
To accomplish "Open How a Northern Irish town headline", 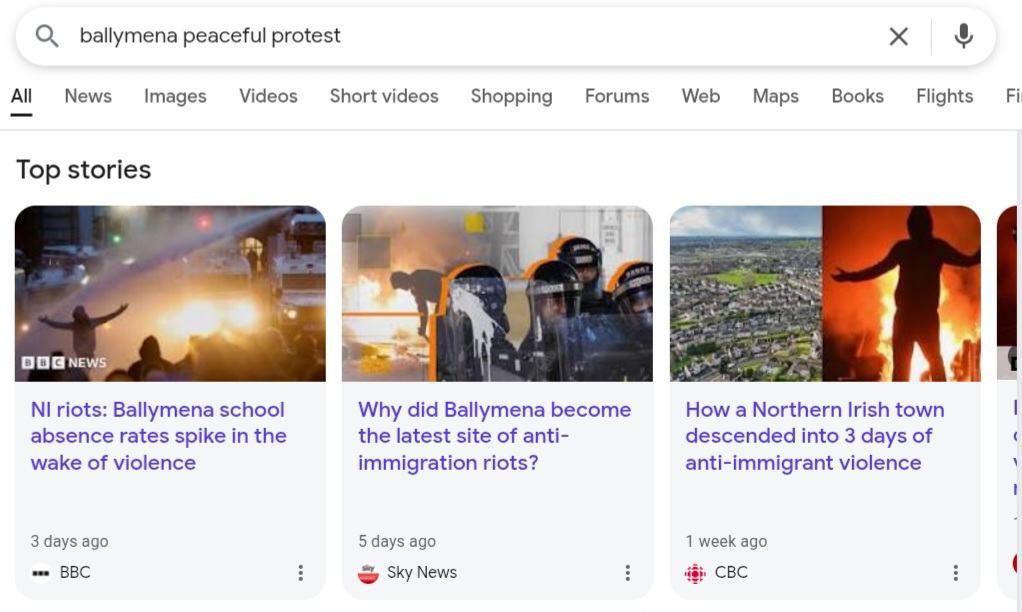I will 815,436.
